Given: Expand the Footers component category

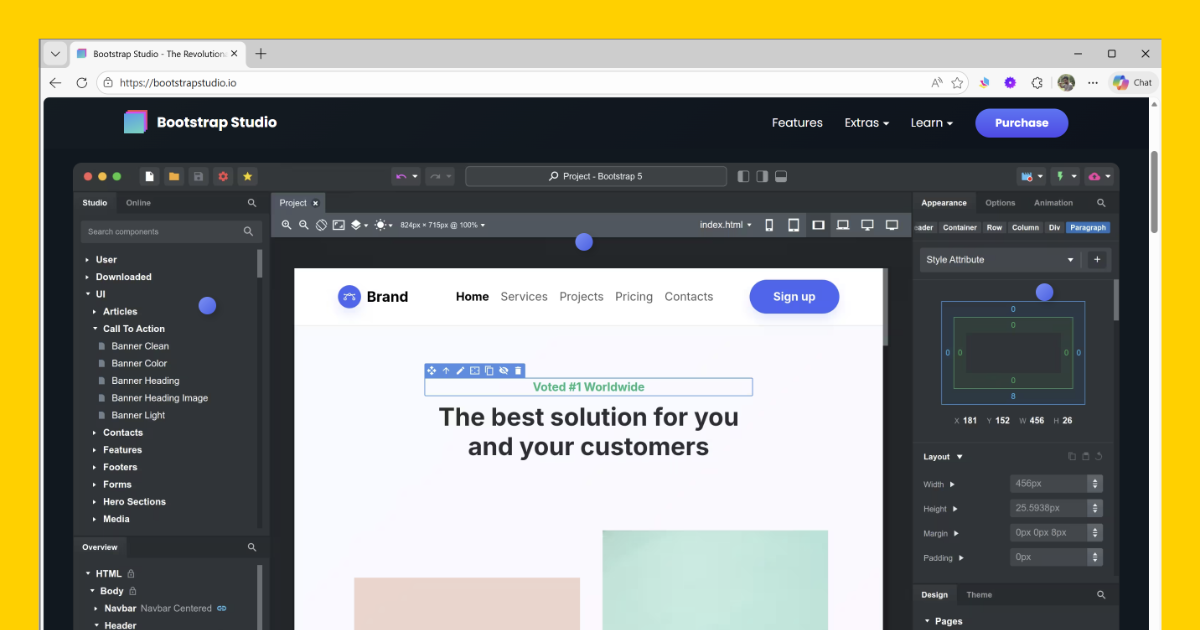Looking at the screenshot, I should point(119,466).
